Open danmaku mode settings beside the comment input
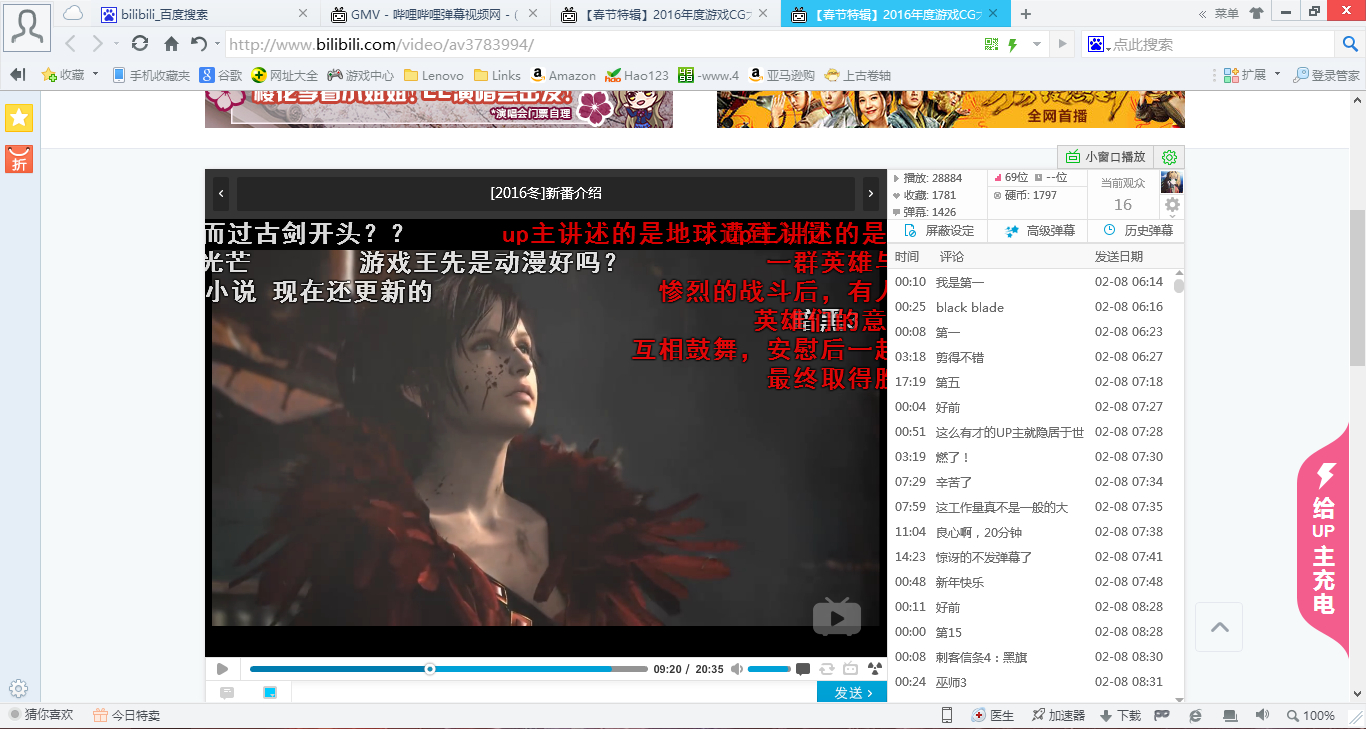1366x729 pixels. click(227, 693)
